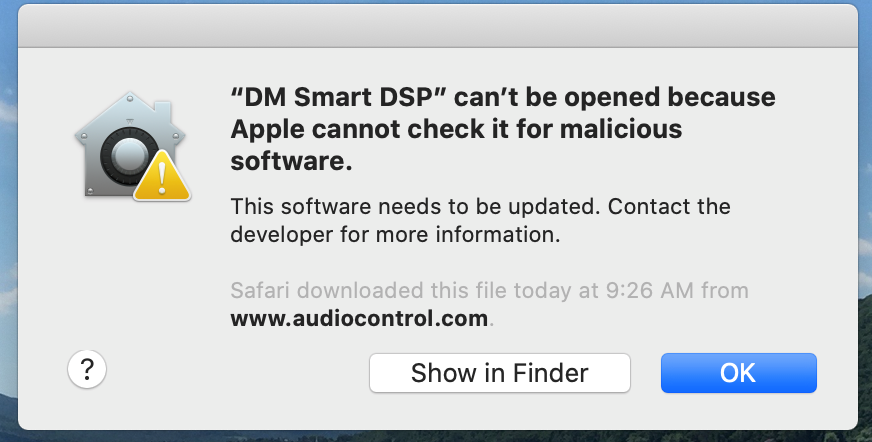
Task: Click the Gatekeeper house-shaped security icon
Action: click(x=130, y=144)
